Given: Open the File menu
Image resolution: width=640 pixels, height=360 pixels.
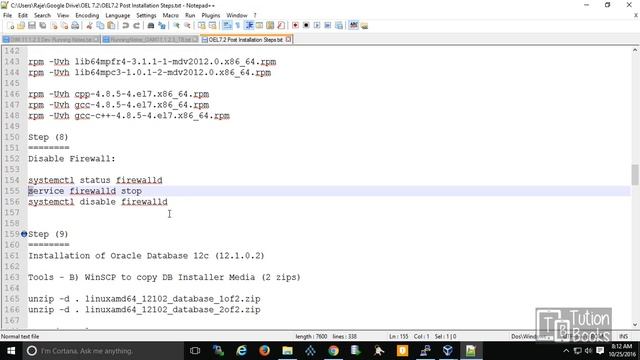Looking at the screenshot, I should point(7,16).
